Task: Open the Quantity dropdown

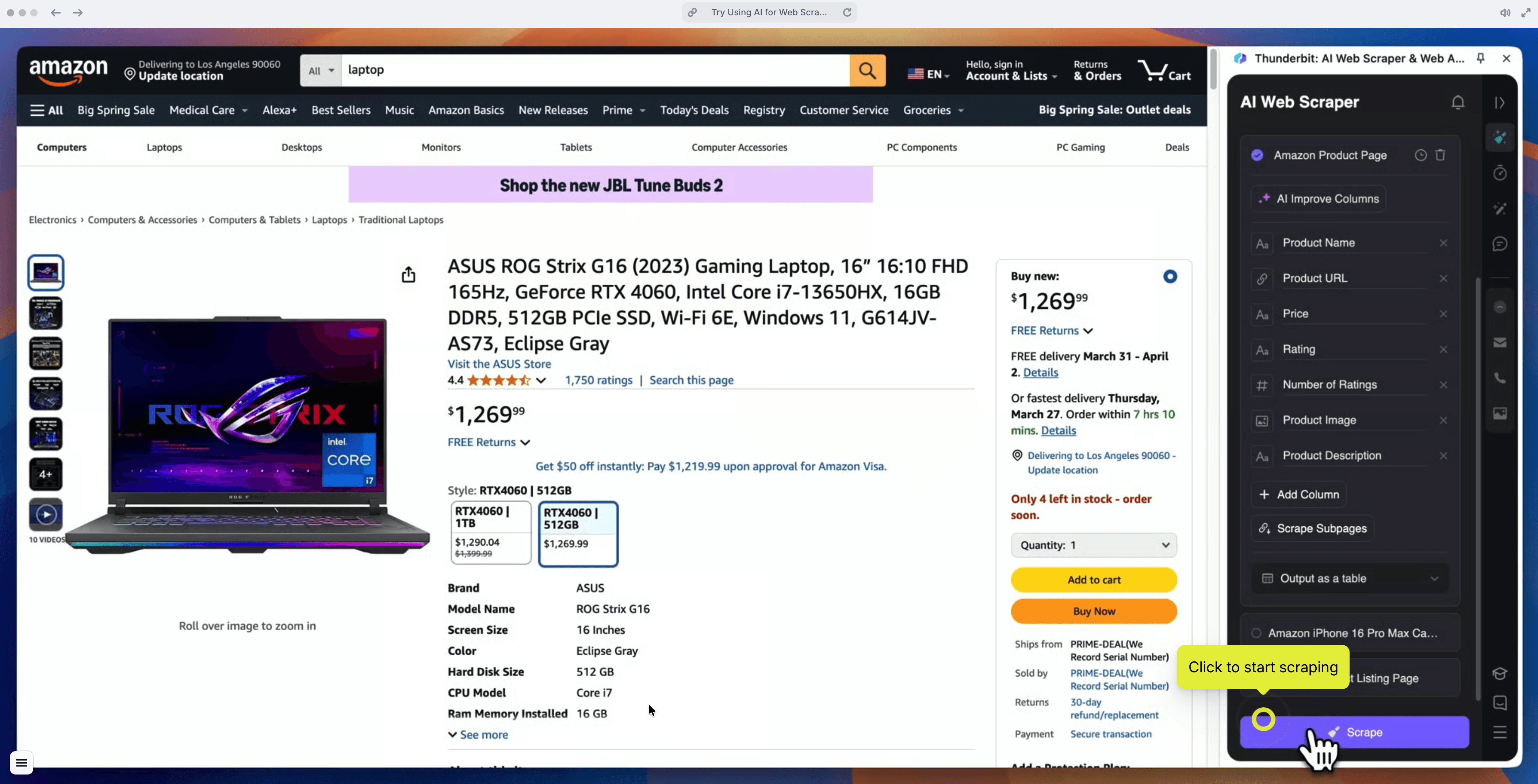Action: pos(1094,545)
